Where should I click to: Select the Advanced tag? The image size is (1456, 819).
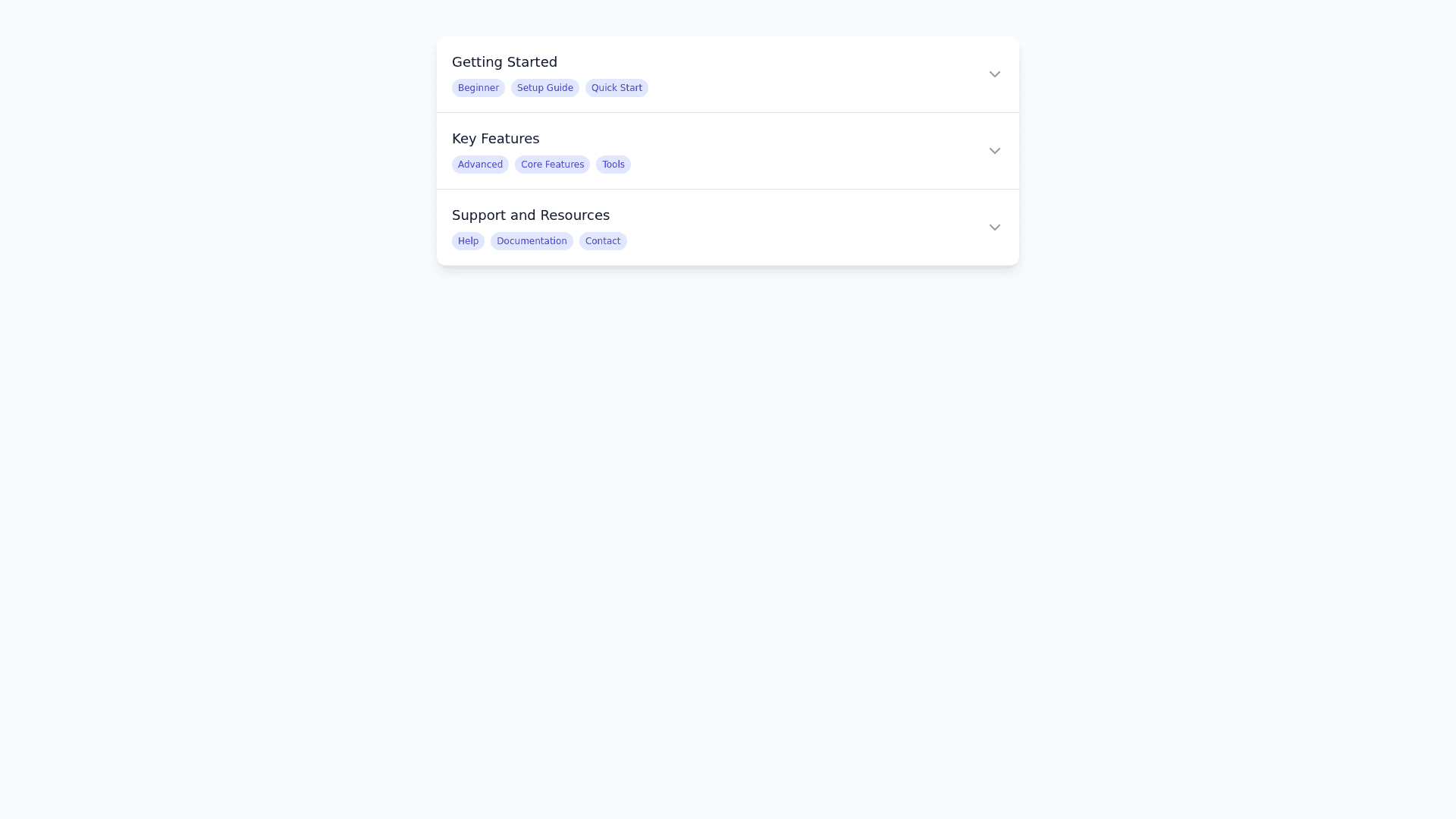tap(480, 165)
